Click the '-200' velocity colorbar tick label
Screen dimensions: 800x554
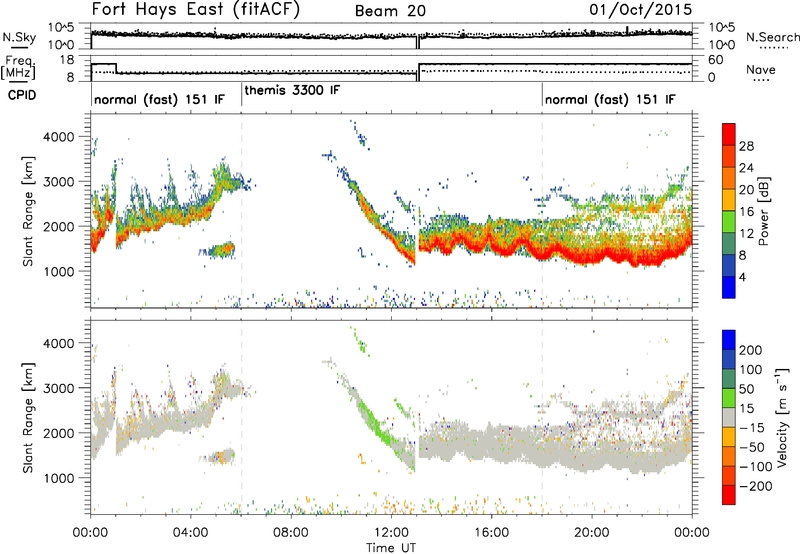(754, 486)
